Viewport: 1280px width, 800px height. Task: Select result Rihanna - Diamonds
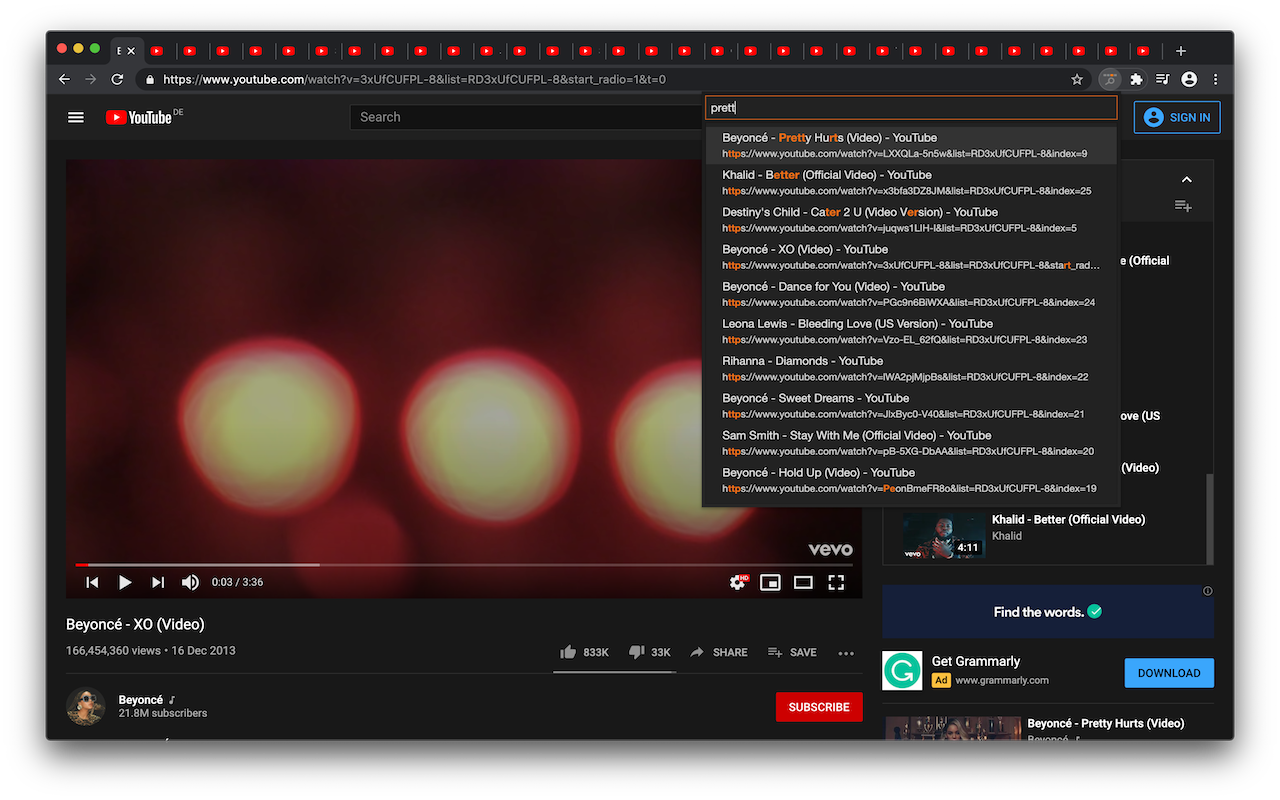click(x=911, y=368)
